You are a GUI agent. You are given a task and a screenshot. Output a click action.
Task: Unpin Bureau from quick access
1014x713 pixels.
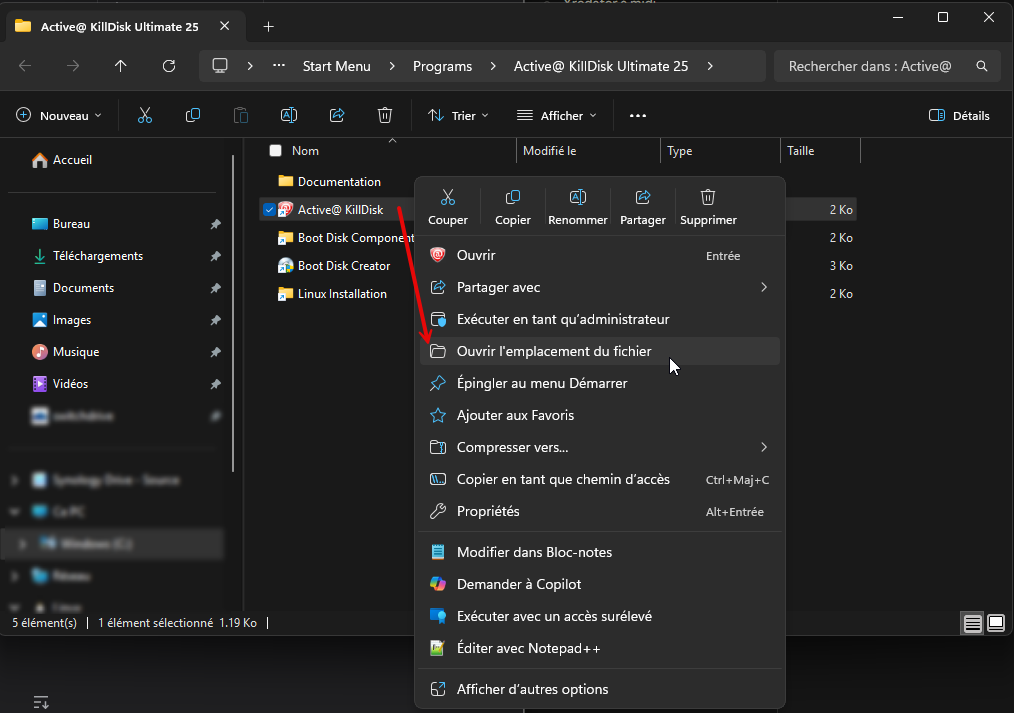[x=215, y=224]
